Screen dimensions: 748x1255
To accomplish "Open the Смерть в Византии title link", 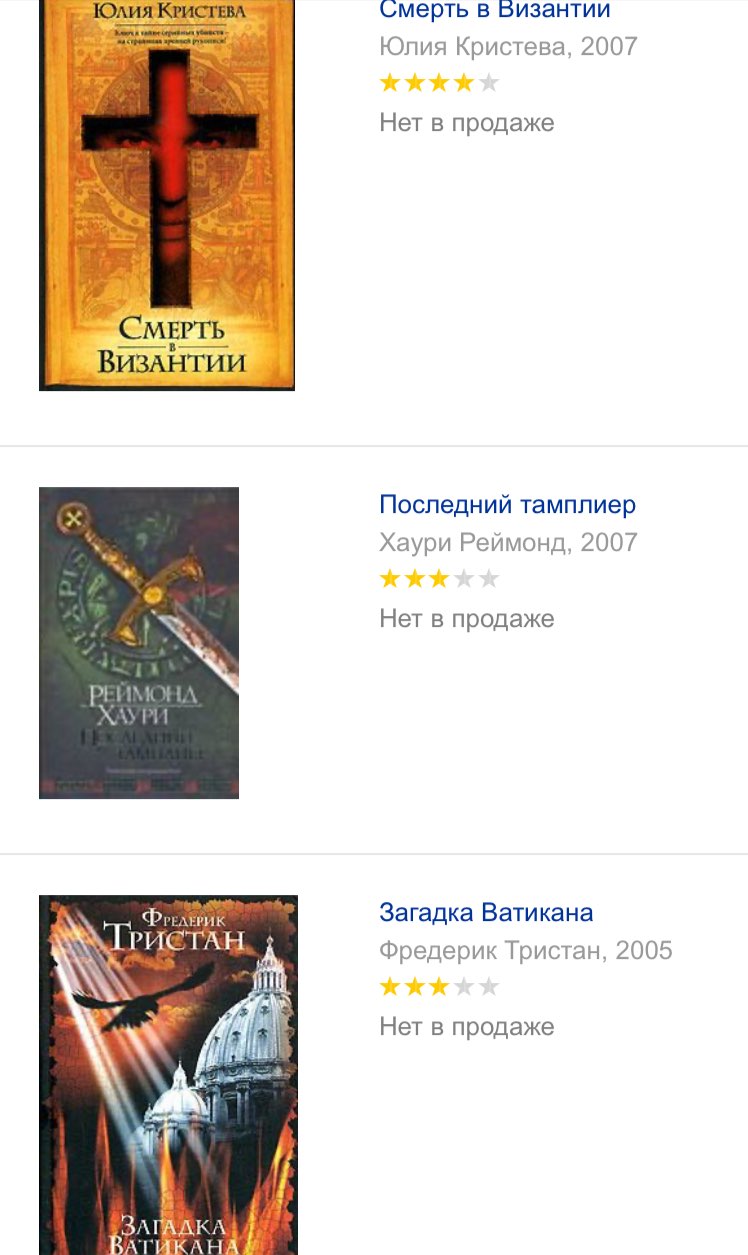I will point(495,11).
